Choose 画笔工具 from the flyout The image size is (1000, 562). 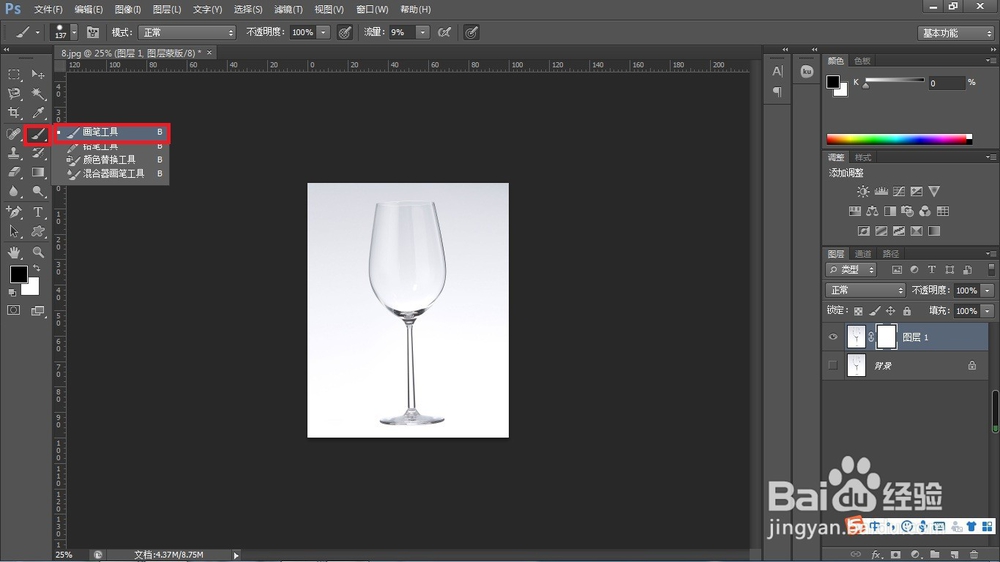(x=111, y=132)
